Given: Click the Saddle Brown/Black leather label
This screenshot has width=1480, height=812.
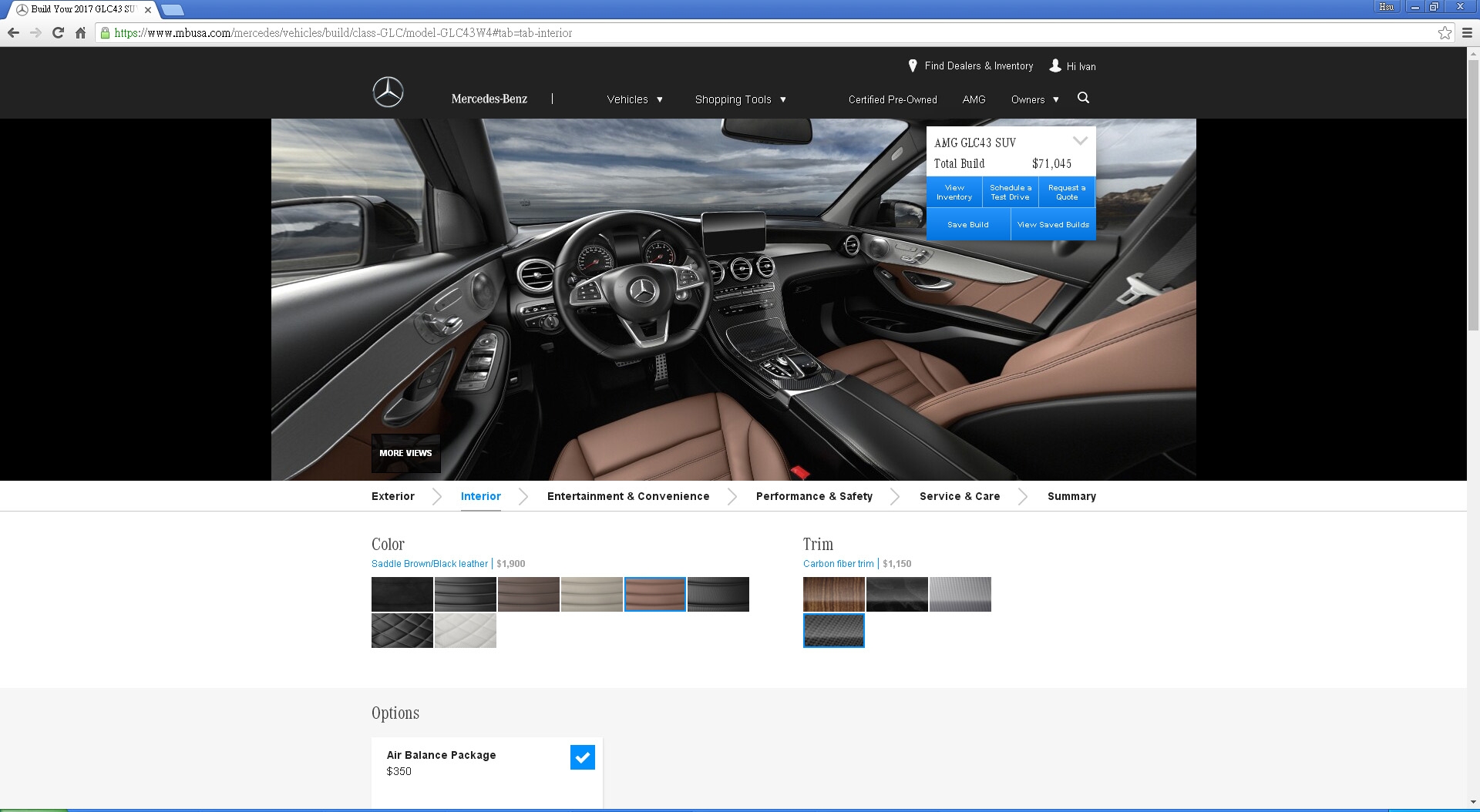Looking at the screenshot, I should (x=429, y=564).
